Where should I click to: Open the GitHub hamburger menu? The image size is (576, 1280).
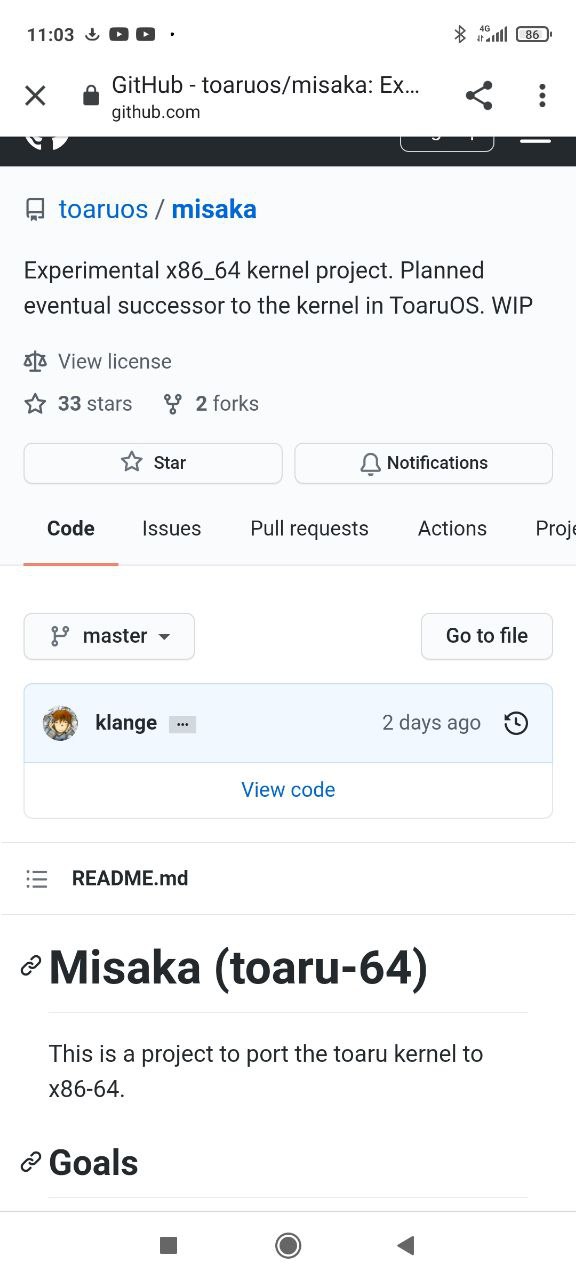point(536,140)
